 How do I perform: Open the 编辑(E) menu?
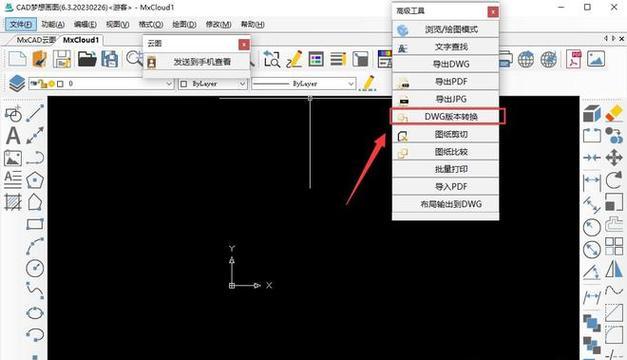click(85, 24)
